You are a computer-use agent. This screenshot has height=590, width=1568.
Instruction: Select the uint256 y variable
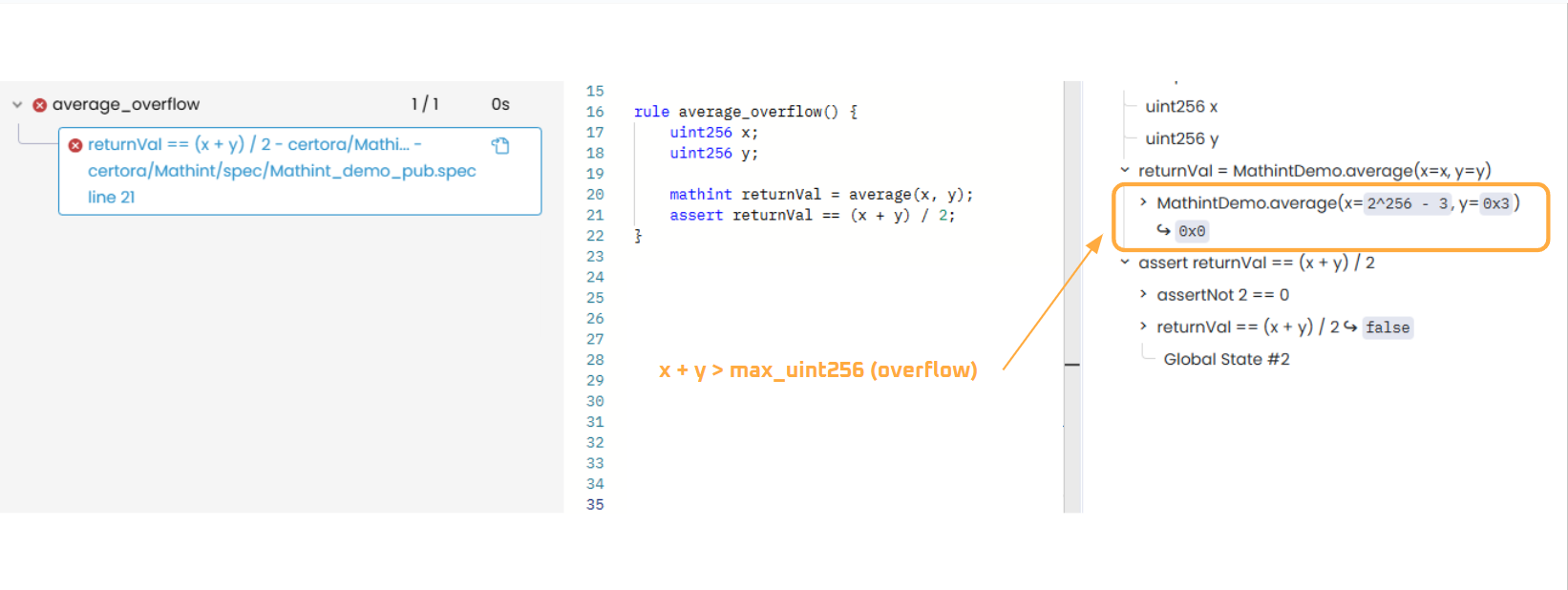click(x=1181, y=139)
